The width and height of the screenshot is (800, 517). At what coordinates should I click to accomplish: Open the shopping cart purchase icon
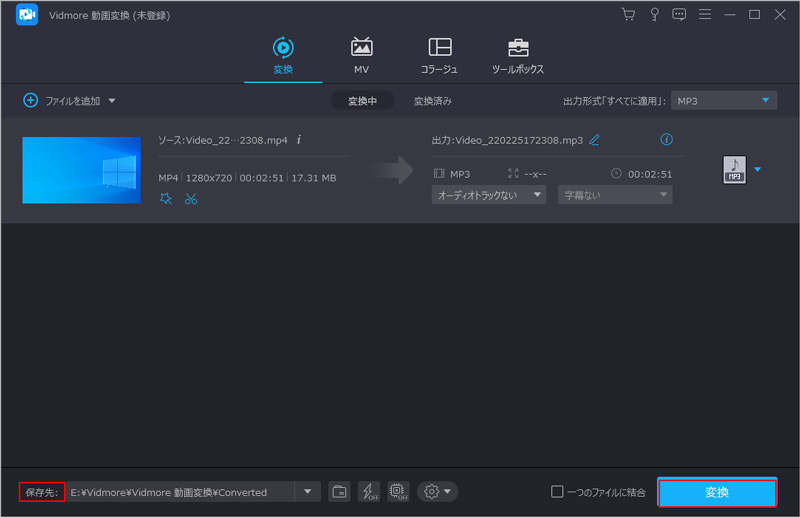(629, 14)
